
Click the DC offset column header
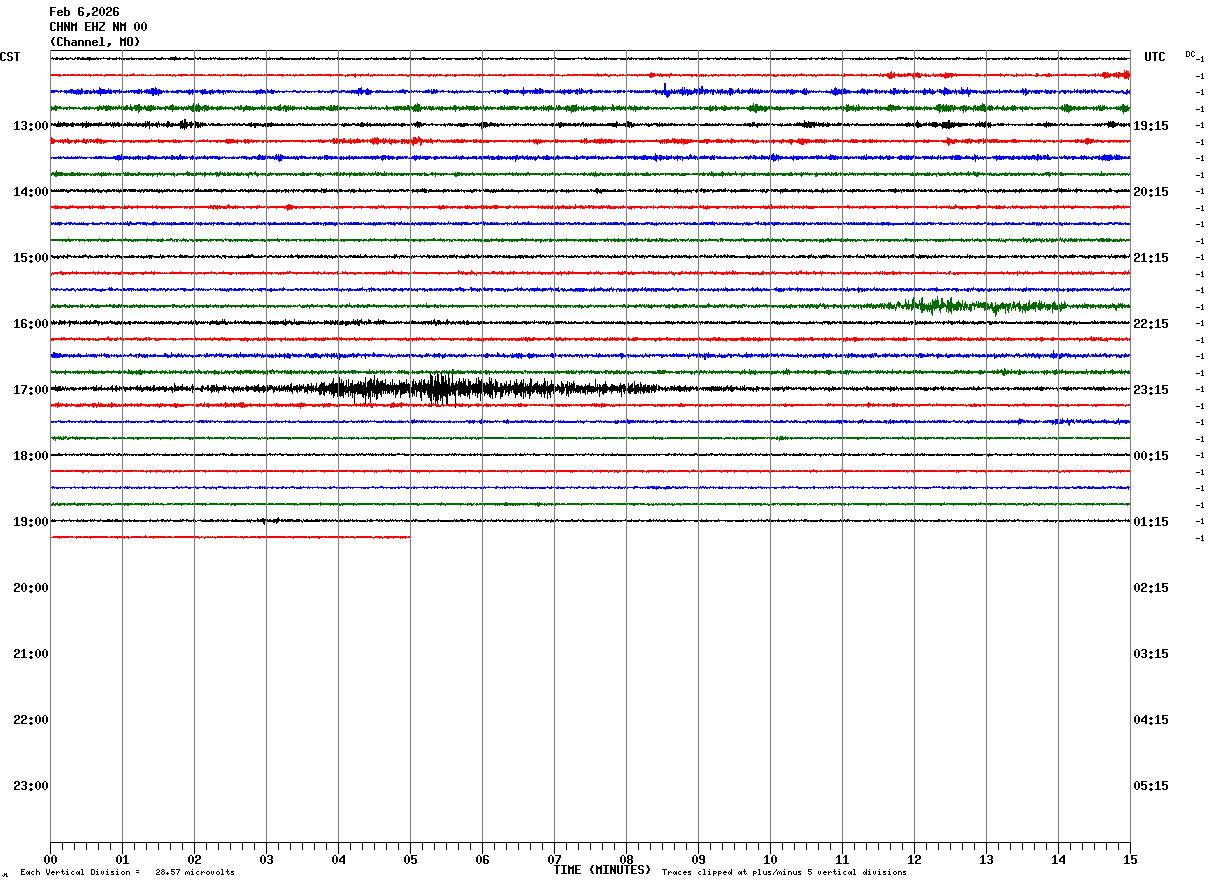coord(1191,54)
